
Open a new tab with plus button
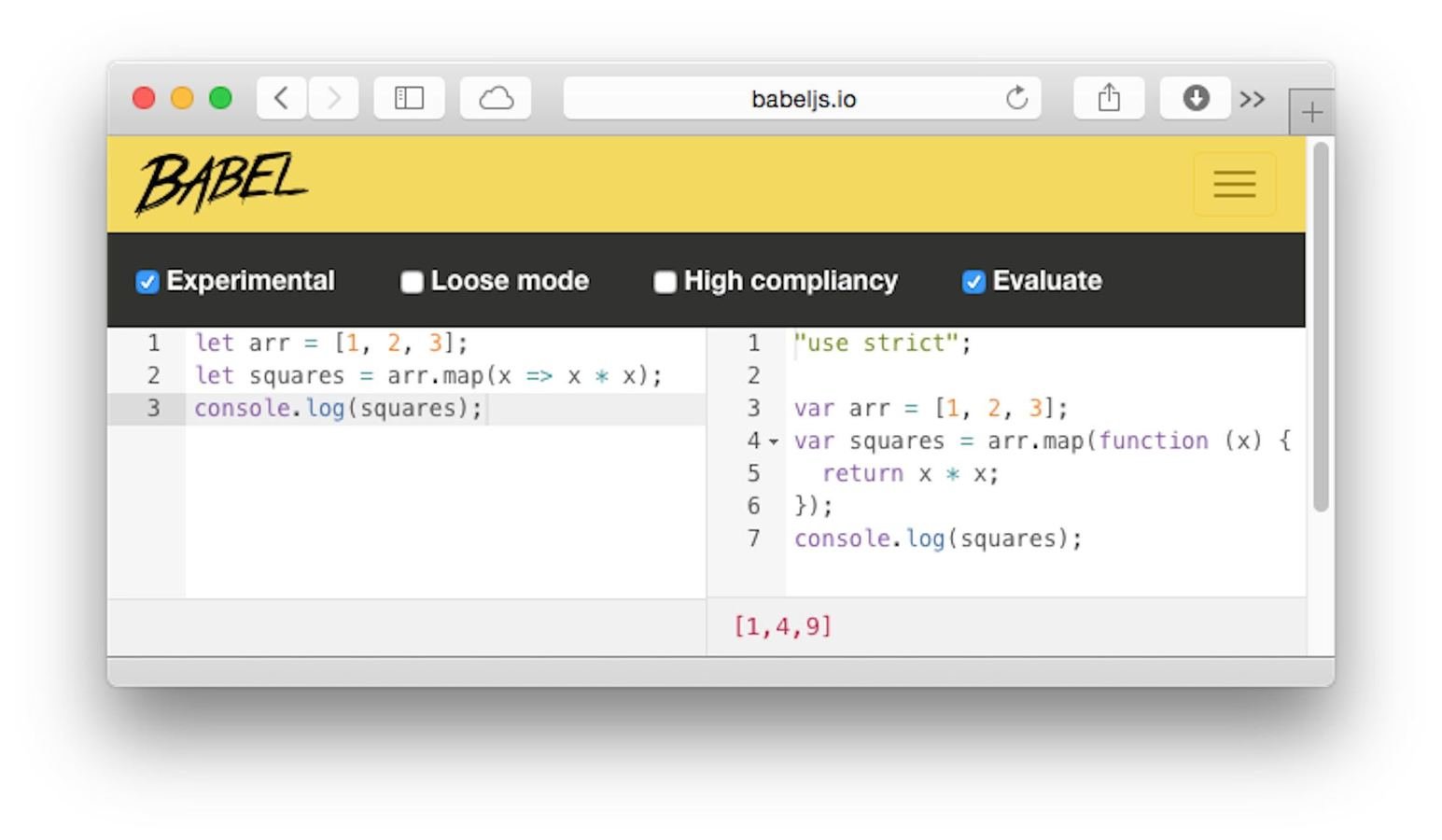click(x=1311, y=113)
